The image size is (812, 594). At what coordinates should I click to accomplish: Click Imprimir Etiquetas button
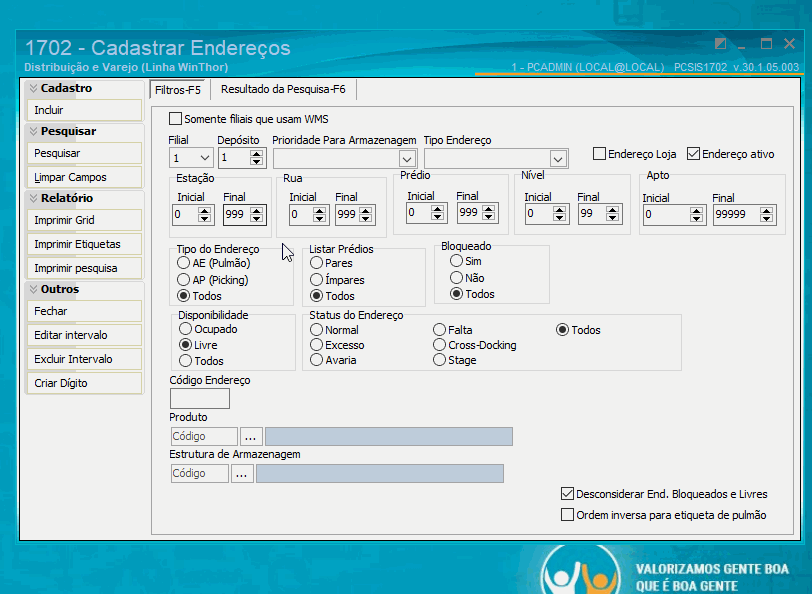tap(84, 244)
